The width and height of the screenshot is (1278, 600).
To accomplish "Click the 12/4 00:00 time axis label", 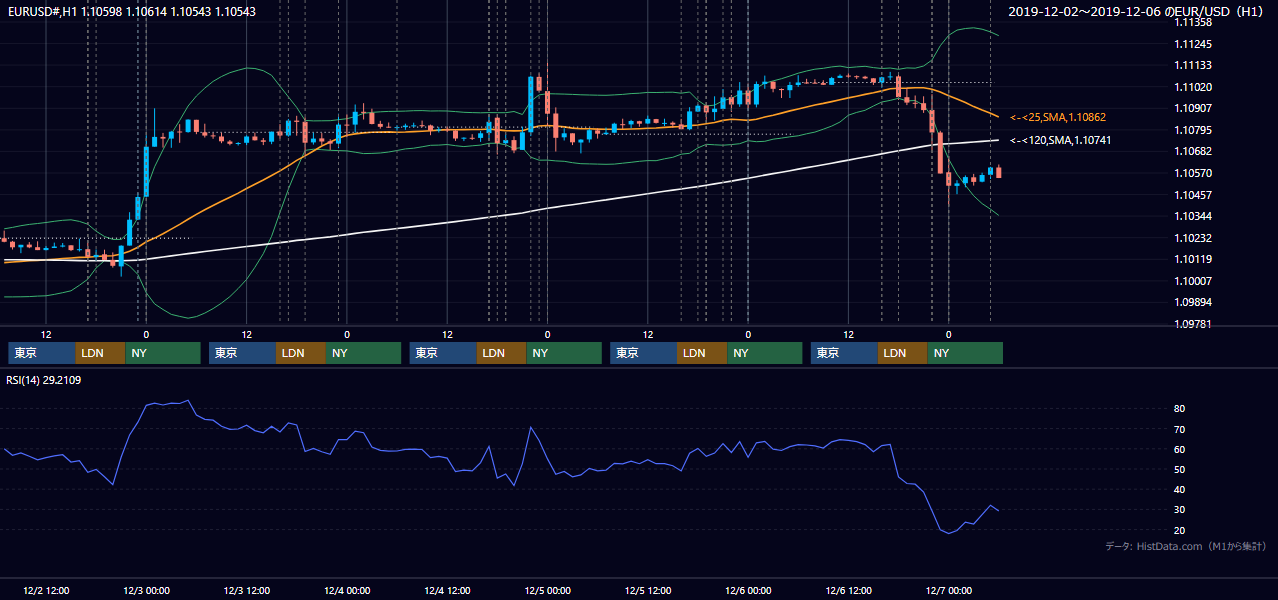I will click(x=347, y=590).
